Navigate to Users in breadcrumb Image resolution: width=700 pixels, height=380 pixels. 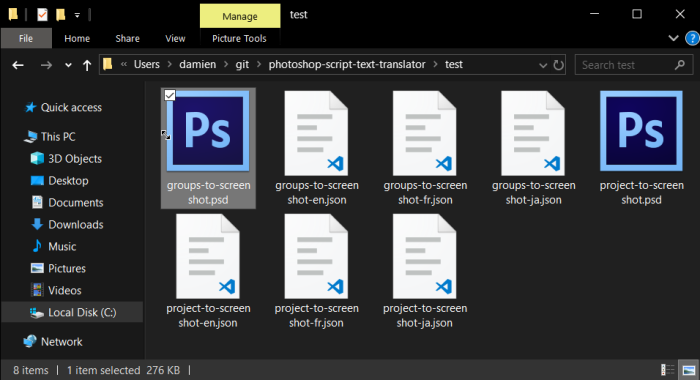click(146, 64)
